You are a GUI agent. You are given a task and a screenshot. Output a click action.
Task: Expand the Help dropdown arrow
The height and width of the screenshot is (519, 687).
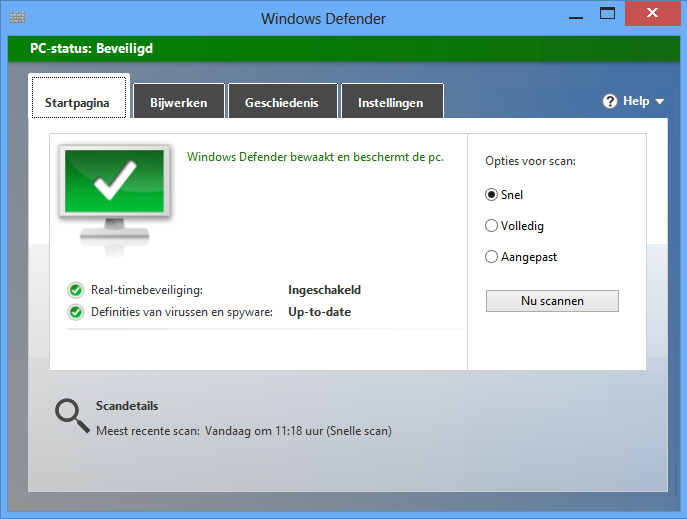(659, 102)
